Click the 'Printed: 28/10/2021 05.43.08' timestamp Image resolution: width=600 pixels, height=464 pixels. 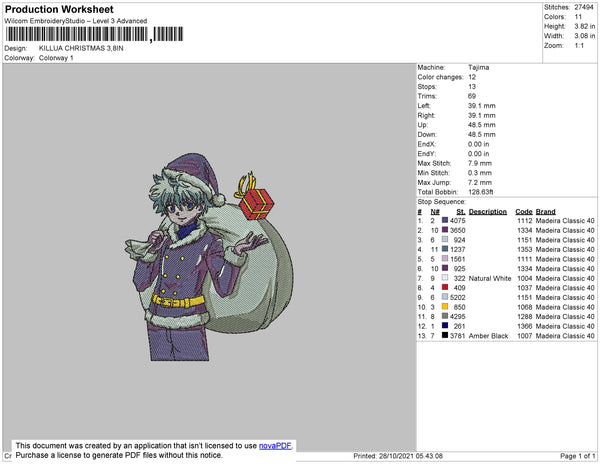(x=398, y=456)
